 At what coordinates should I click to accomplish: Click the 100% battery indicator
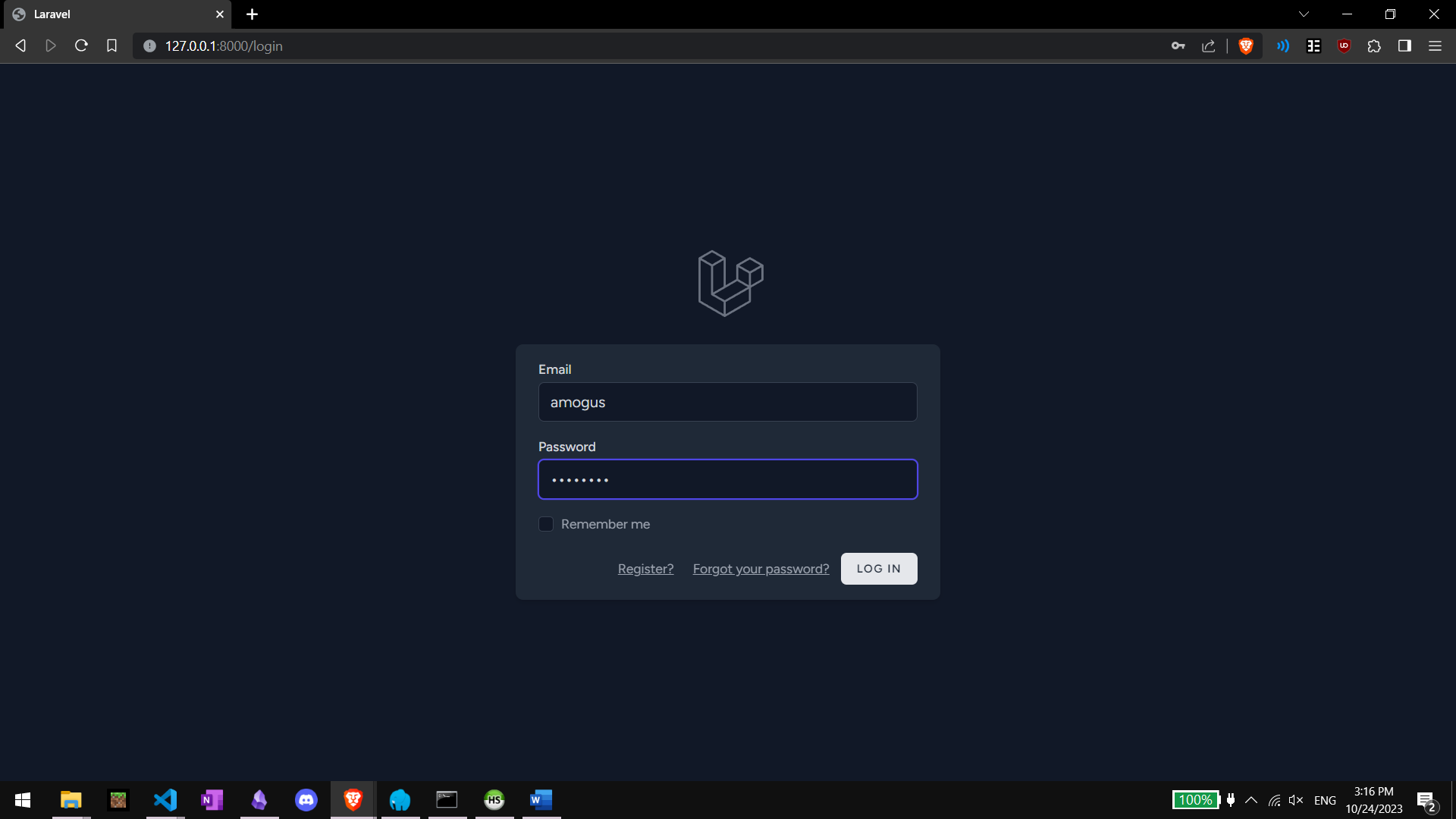[1195, 800]
